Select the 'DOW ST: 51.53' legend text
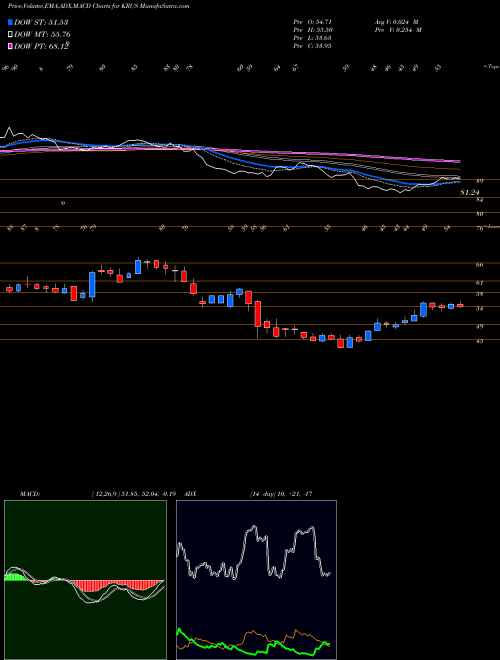 [41, 22]
